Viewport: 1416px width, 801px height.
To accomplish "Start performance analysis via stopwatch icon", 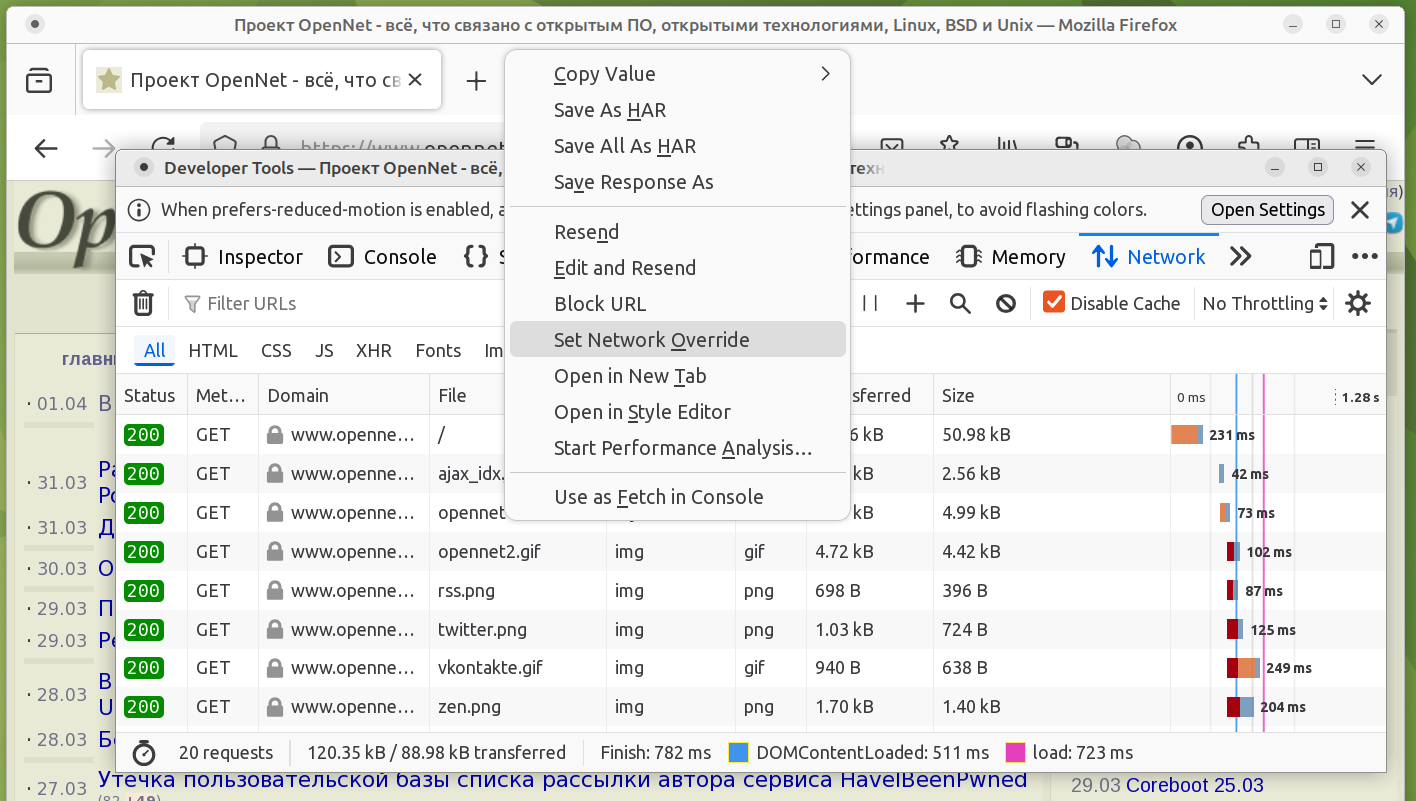I will 144,752.
